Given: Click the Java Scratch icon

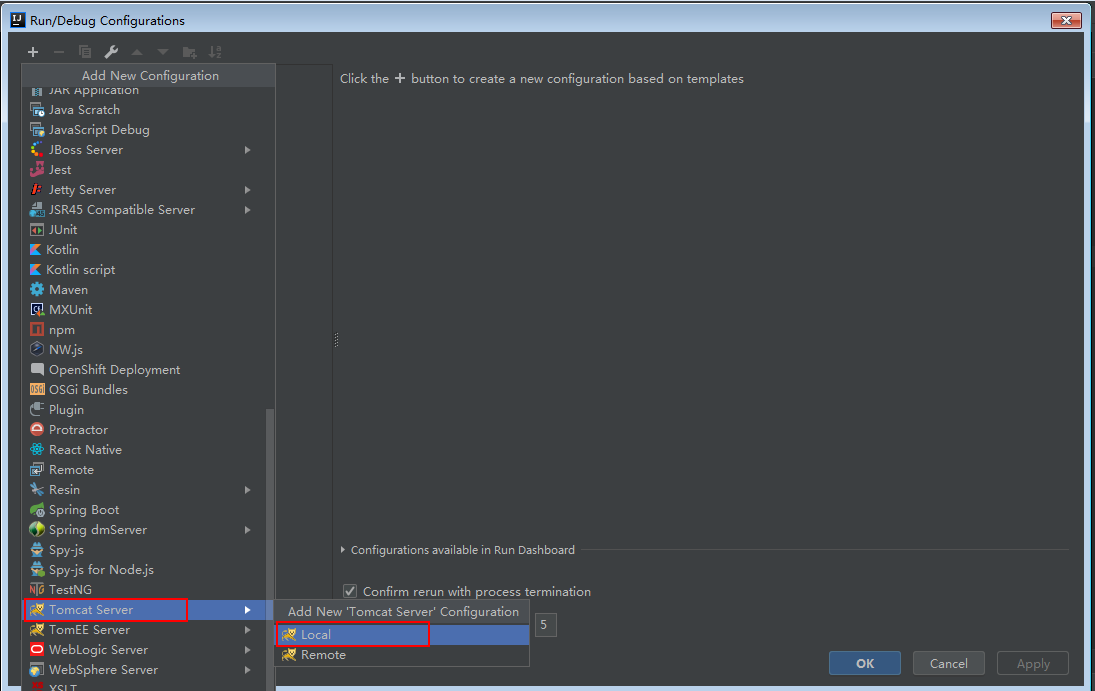Looking at the screenshot, I should pyautogui.click(x=37, y=110).
